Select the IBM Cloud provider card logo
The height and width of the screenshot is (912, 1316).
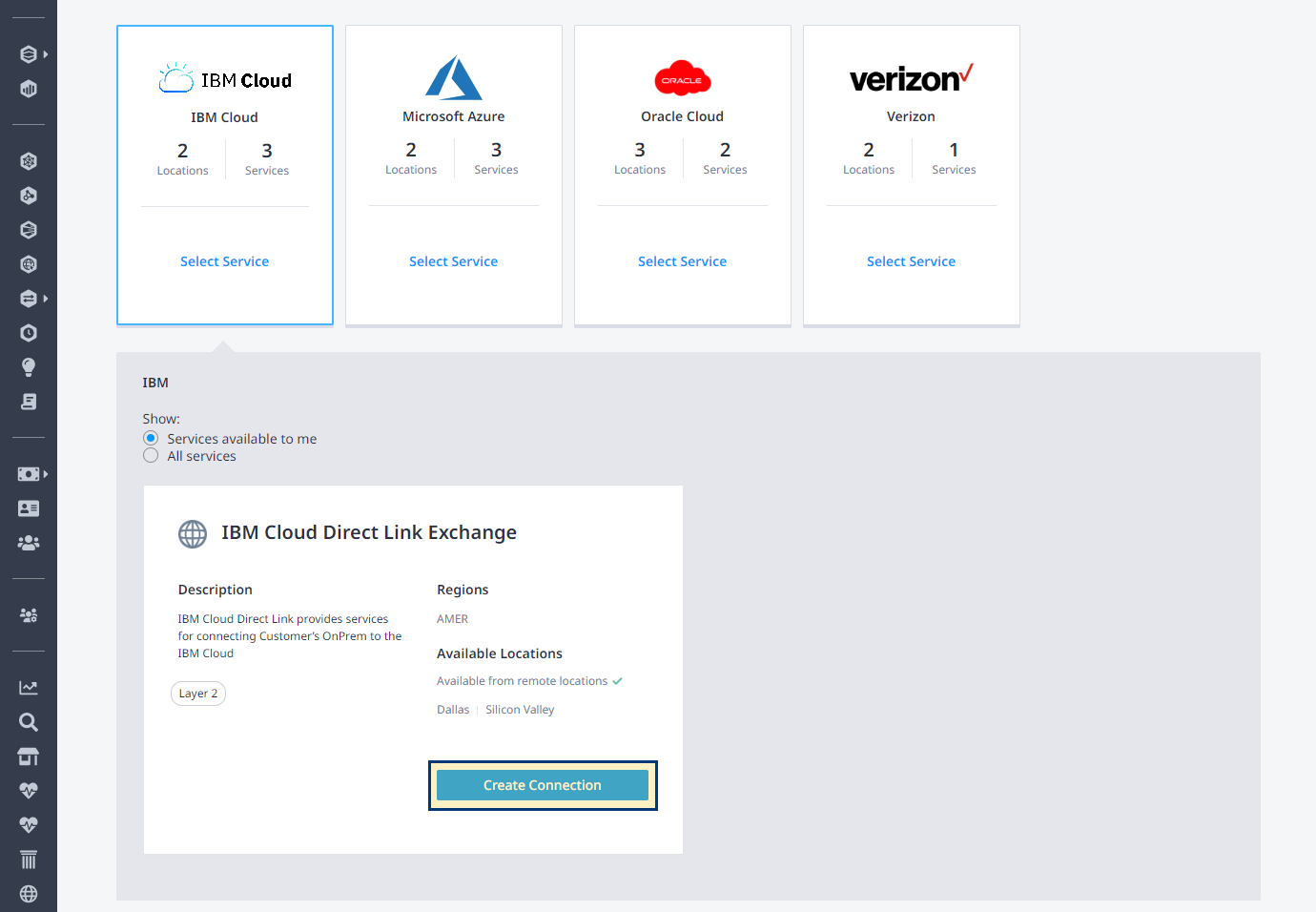click(225, 79)
